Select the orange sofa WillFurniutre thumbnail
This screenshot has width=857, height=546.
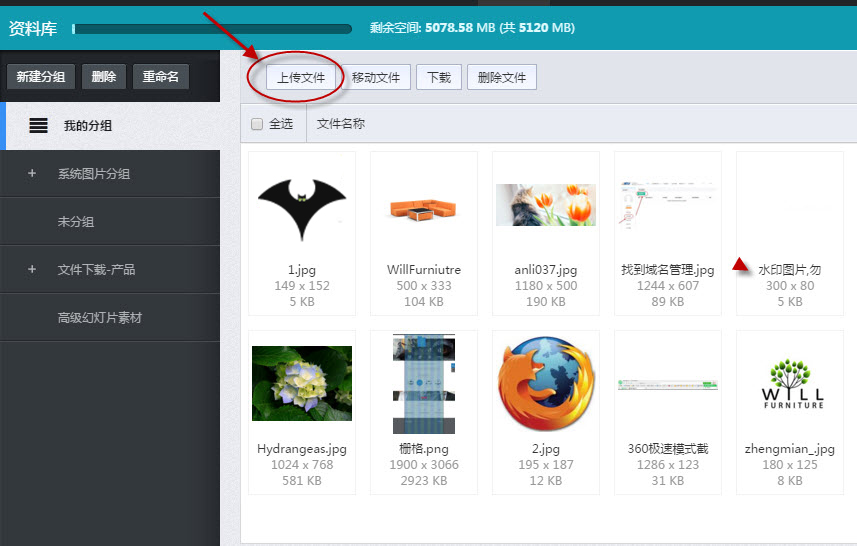tap(424, 207)
